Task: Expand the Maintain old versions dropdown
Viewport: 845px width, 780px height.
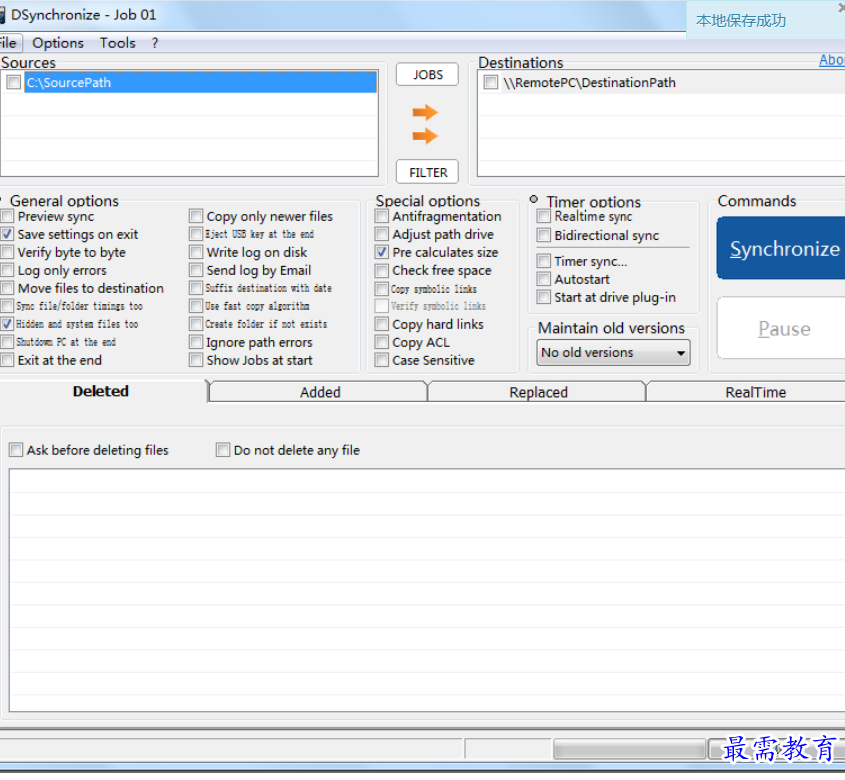Action: pyautogui.click(x=613, y=353)
